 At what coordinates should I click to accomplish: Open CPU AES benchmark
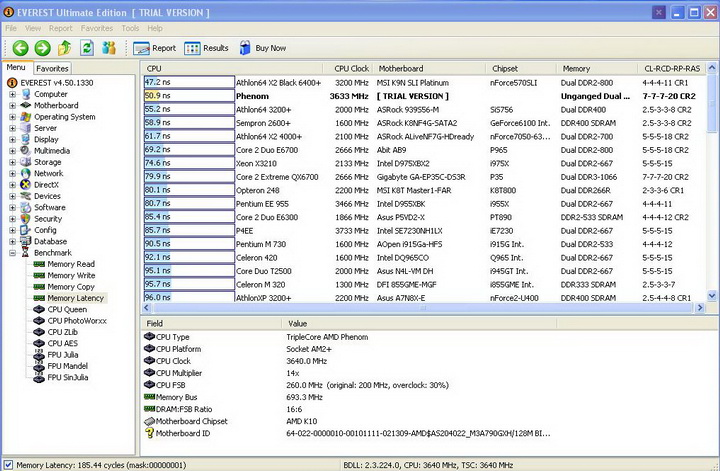pyautogui.click(x=56, y=343)
